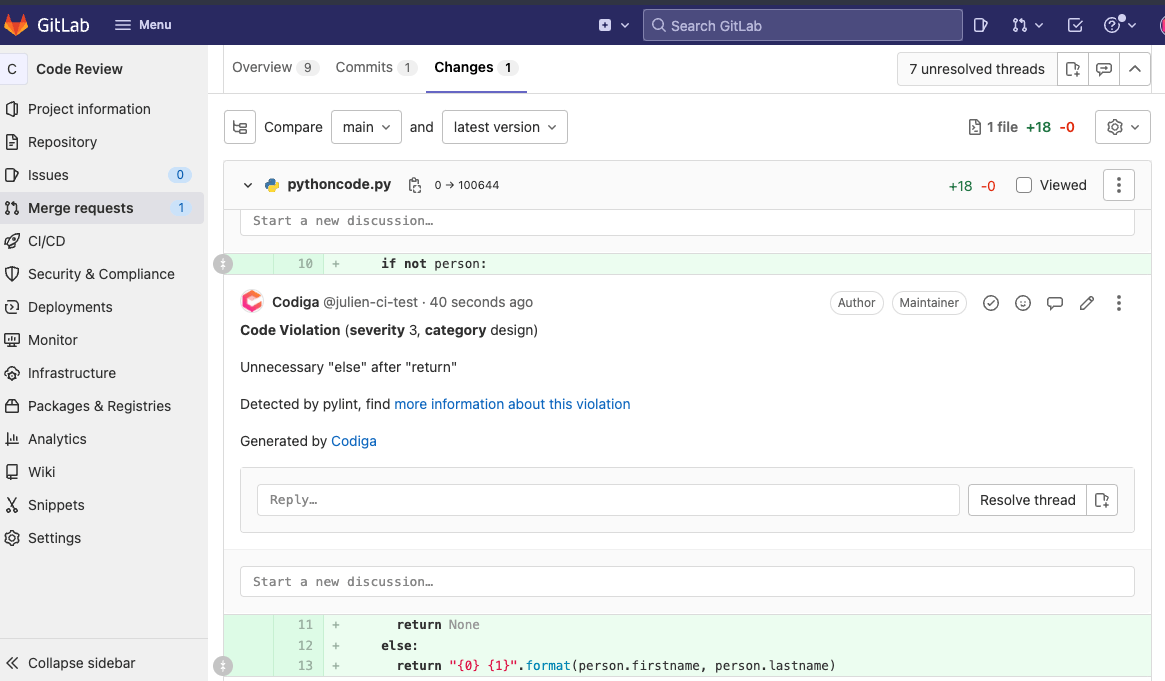Open the reply comment icon on the comment

pos(1055,302)
